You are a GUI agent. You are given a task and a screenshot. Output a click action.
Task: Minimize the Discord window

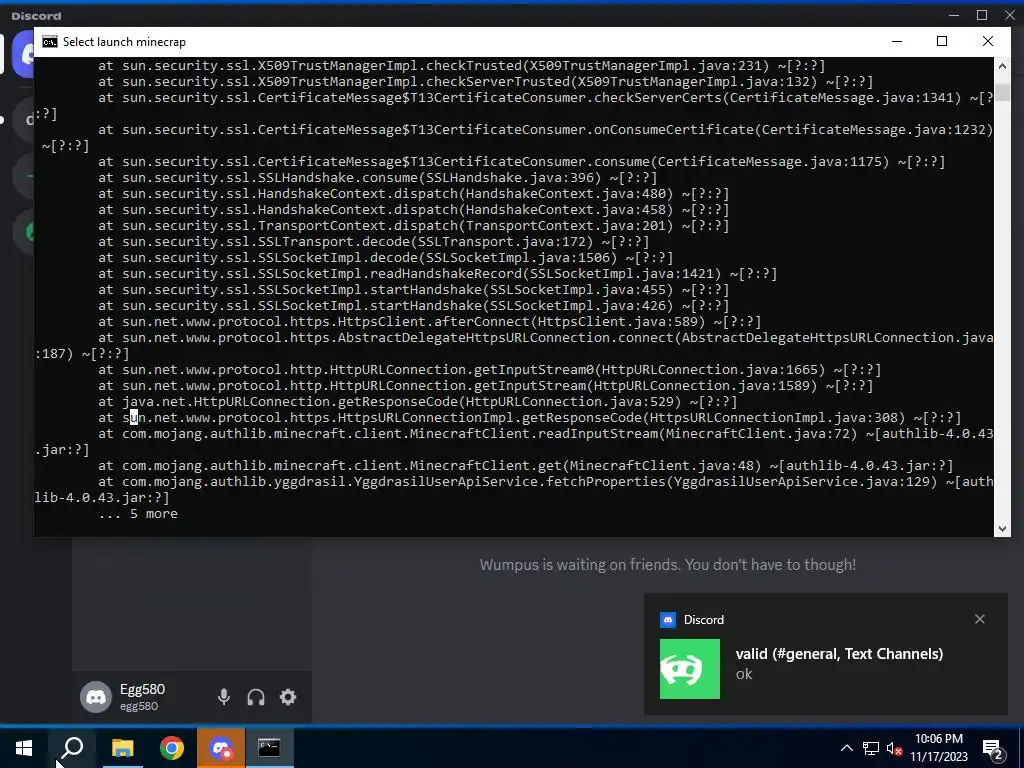(x=954, y=15)
